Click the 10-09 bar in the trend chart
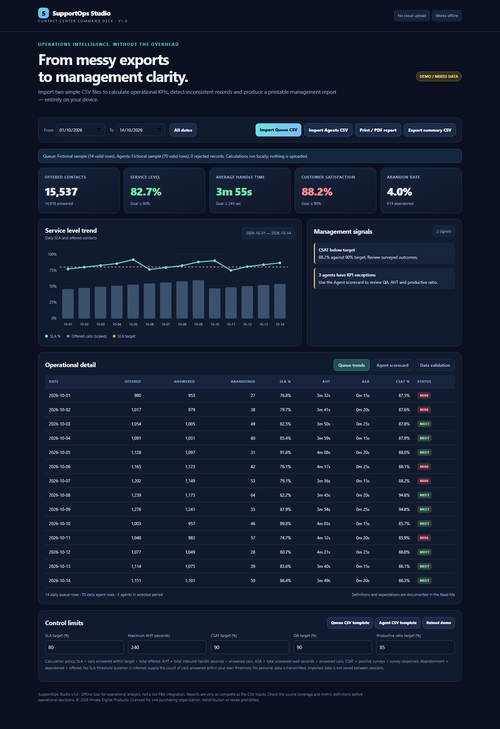 [x=198, y=299]
